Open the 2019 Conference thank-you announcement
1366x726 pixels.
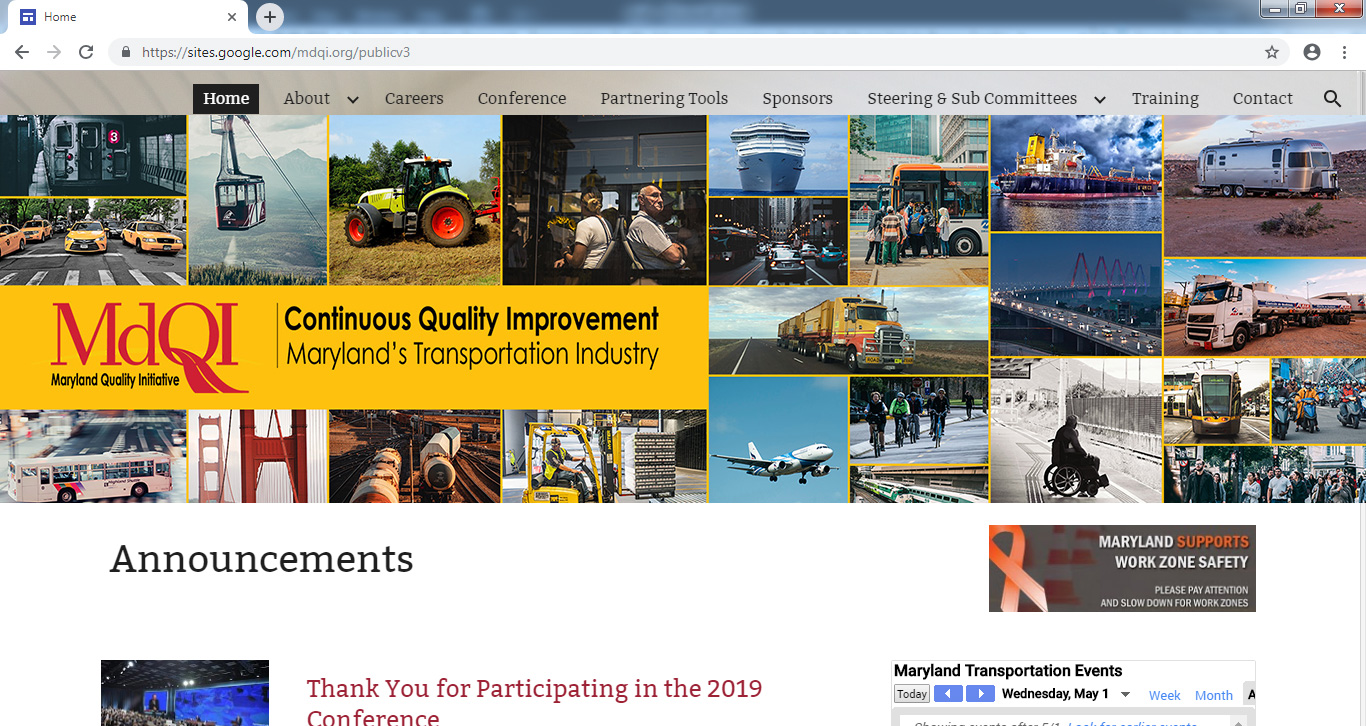pyautogui.click(x=534, y=702)
